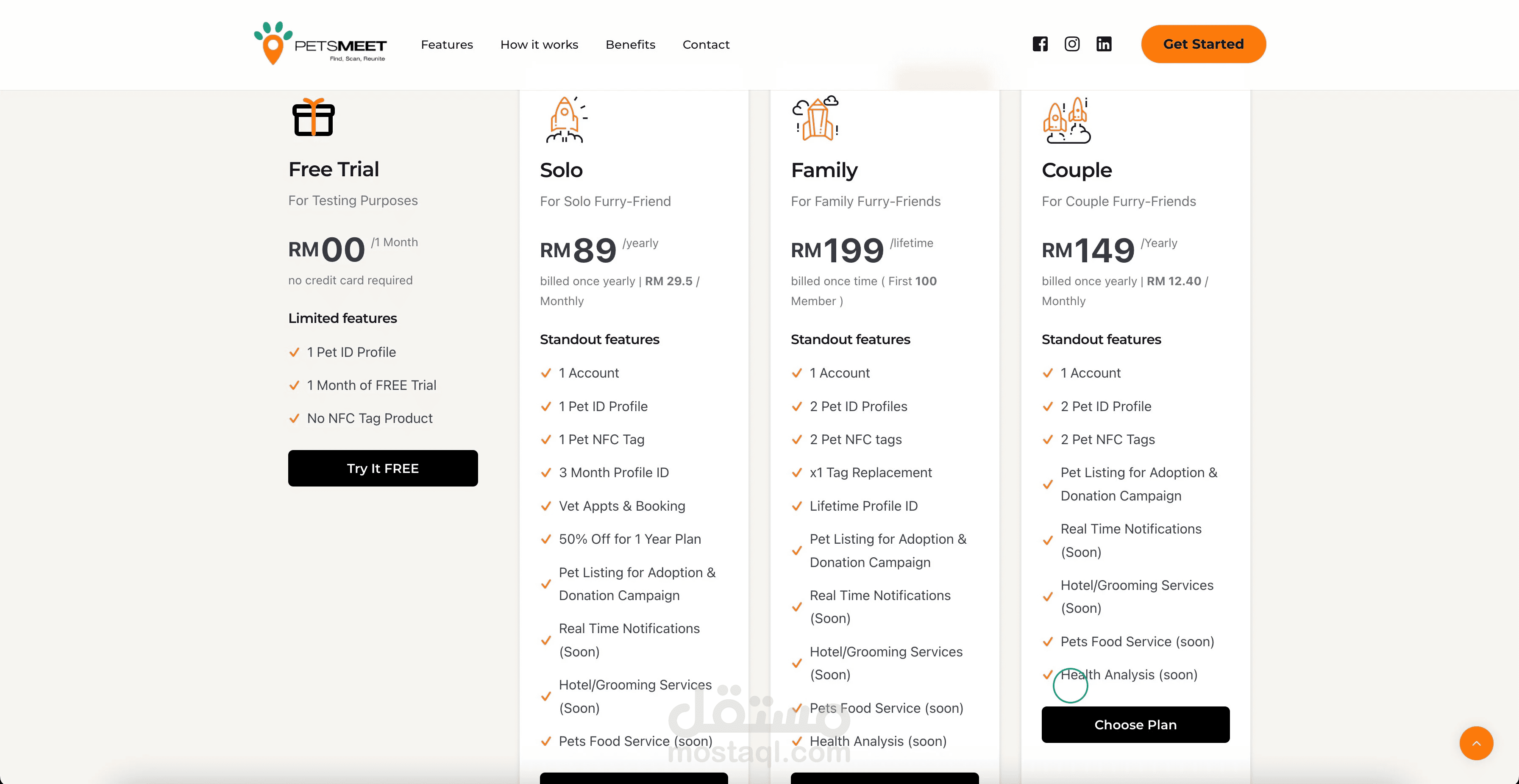Click the Try It FREE button

383,468
